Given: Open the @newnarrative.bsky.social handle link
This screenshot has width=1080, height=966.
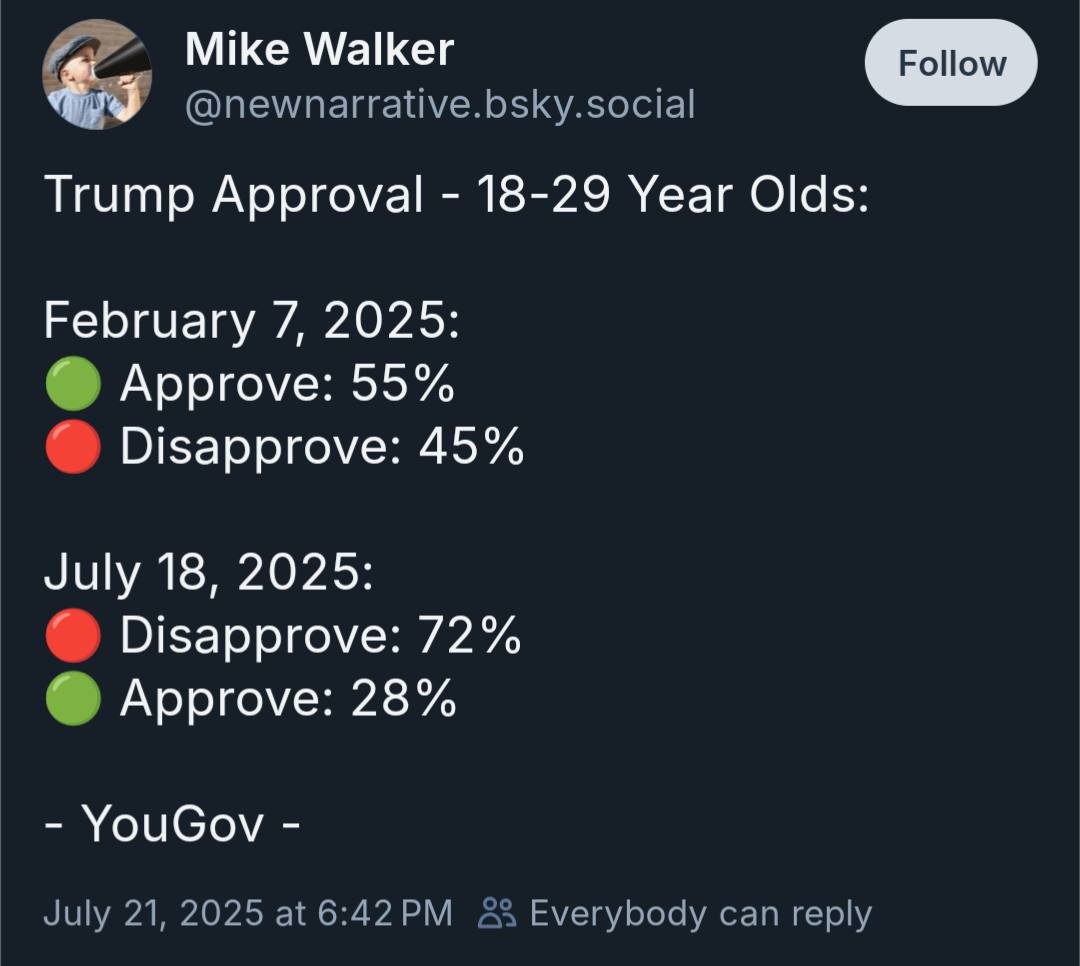Looking at the screenshot, I should coord(440,105).
